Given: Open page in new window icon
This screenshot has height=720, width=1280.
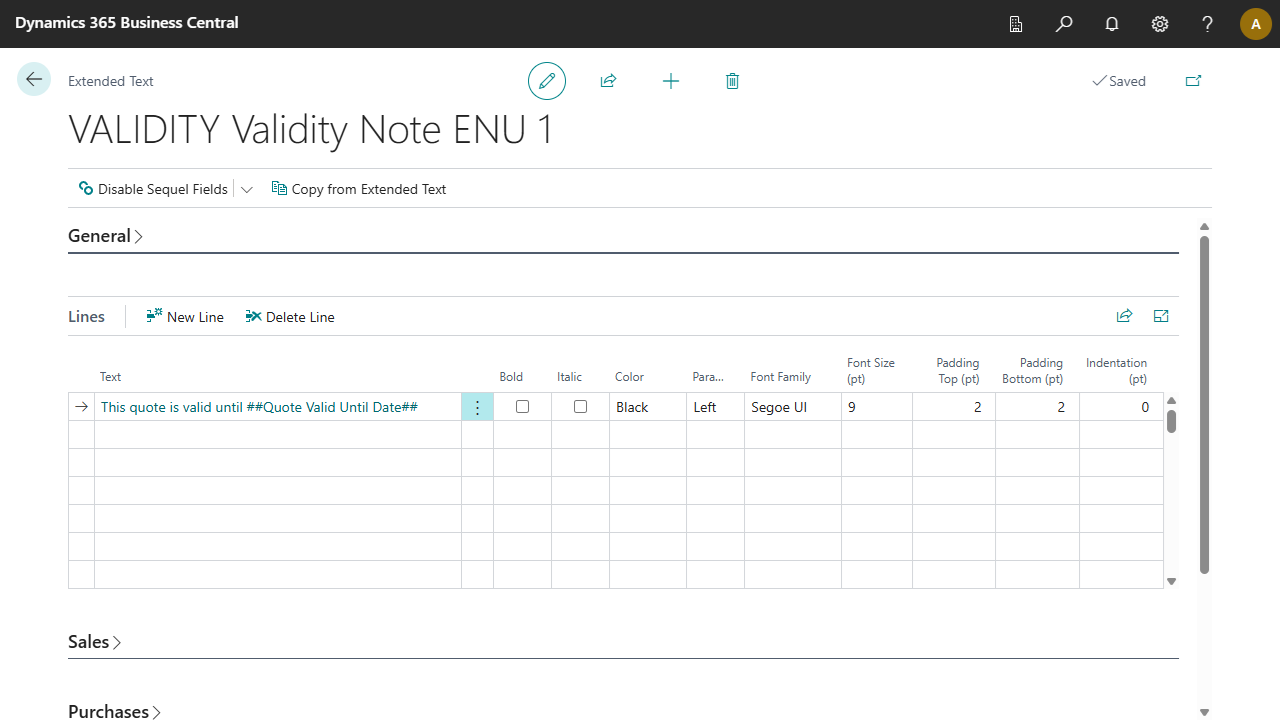Looking at the screenshot, I should click(1193, 81).
